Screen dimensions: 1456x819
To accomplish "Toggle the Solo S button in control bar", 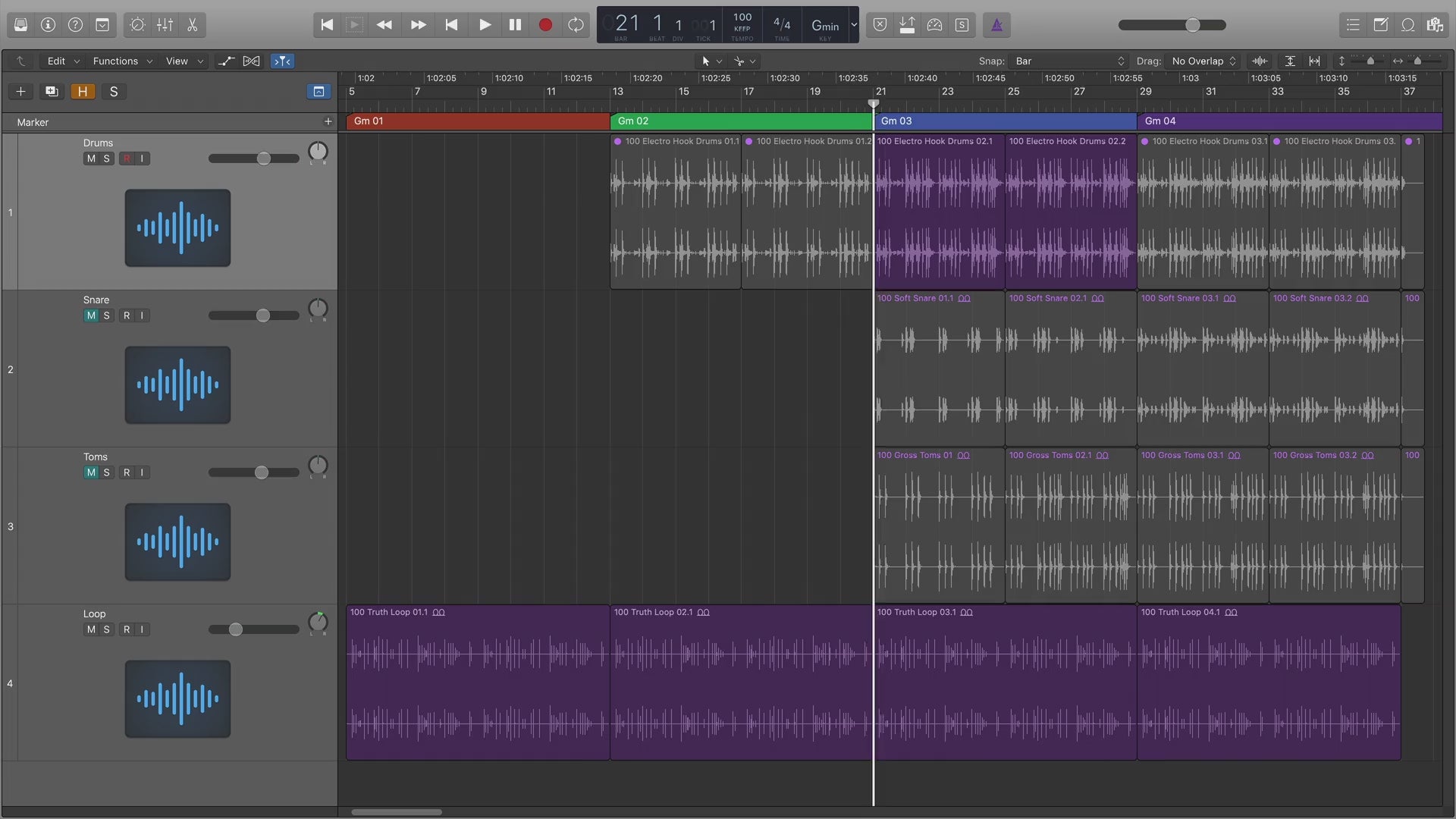I will [962, 25].
